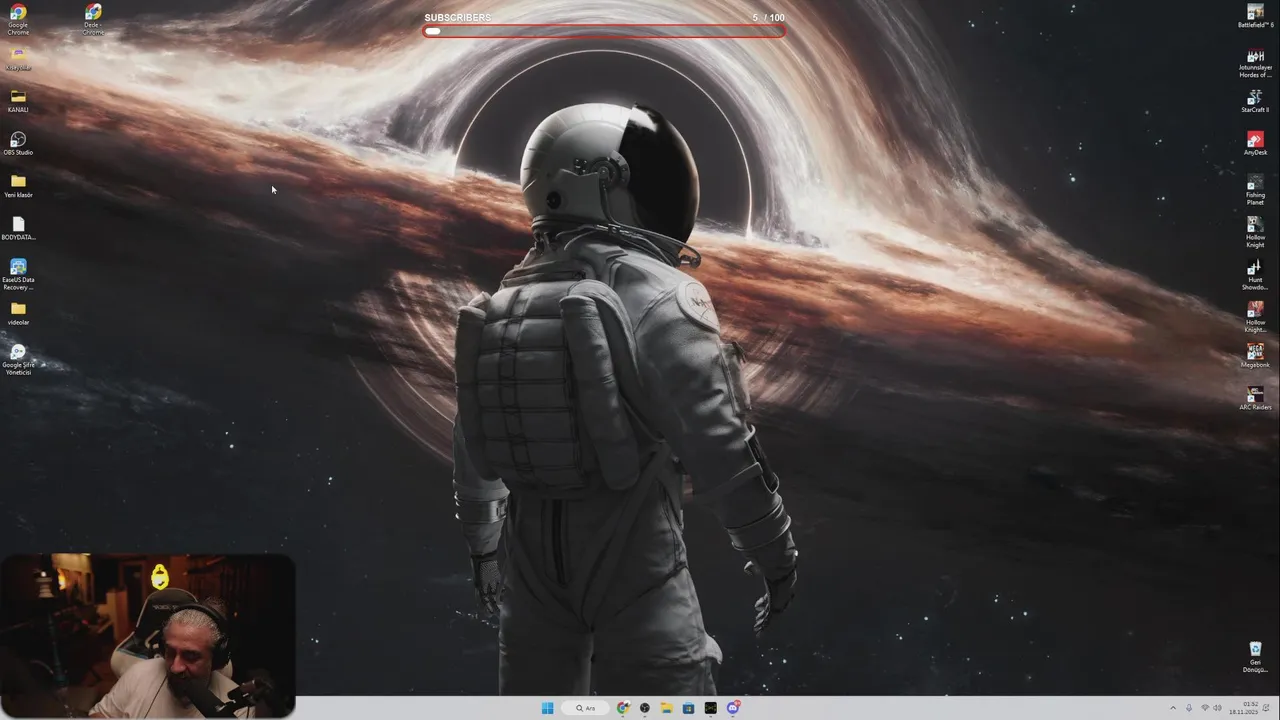Select the Hunt Showdown desktop icon

pyautogui.click(x=1255, y=275)
